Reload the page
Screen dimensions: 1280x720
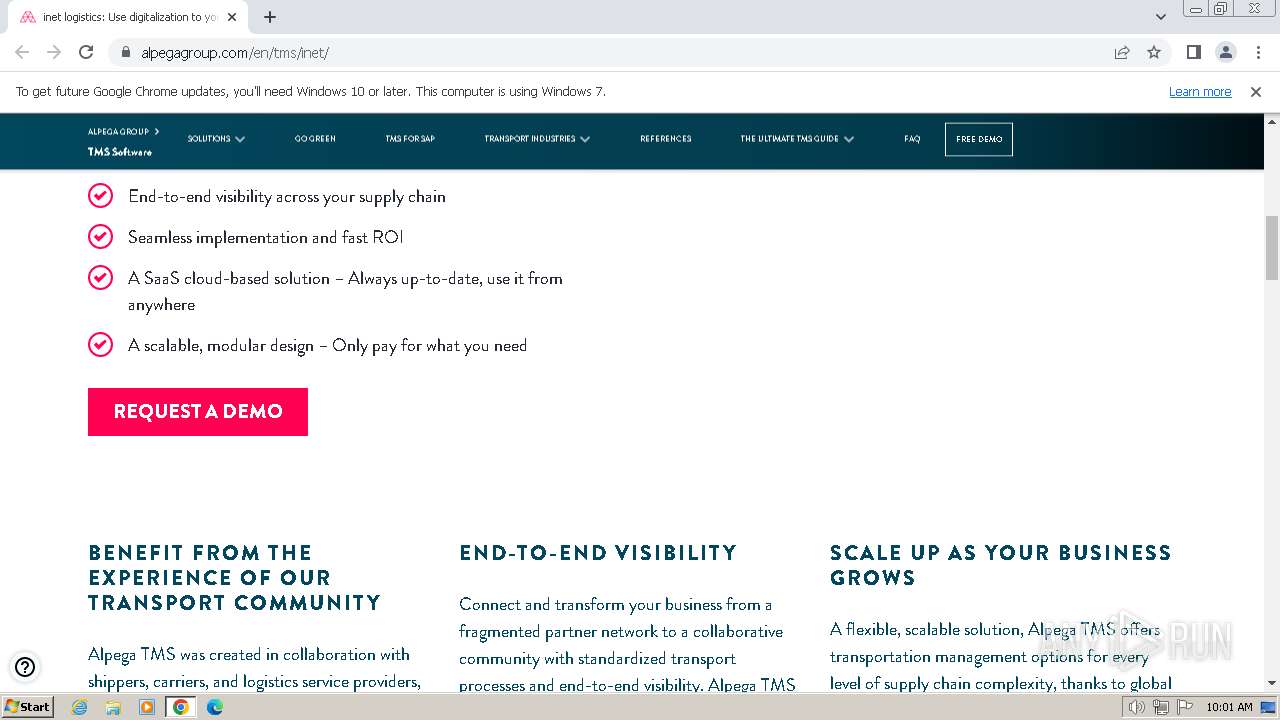click(x=86, y=52)
